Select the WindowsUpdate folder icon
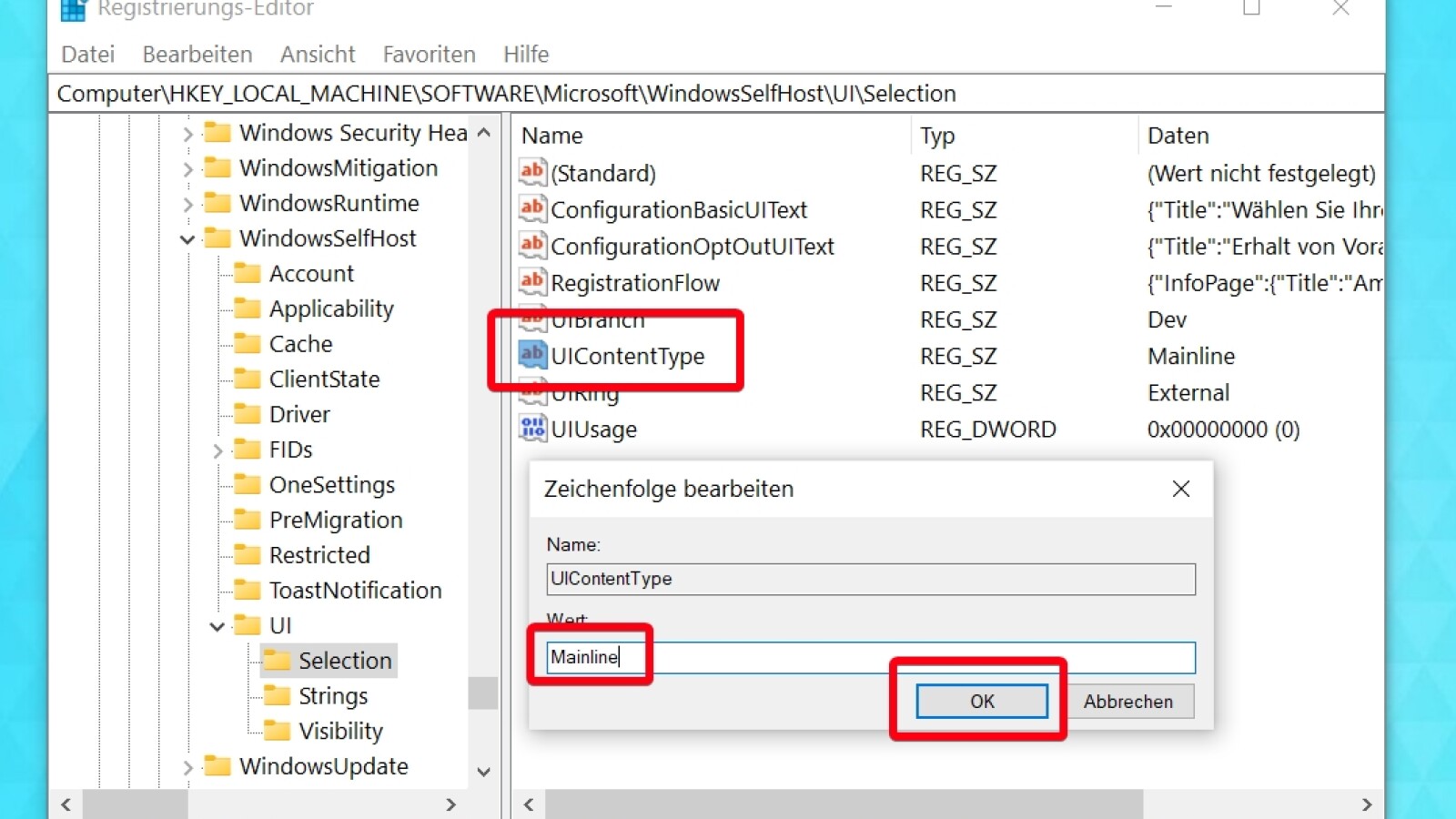This screenshot has height=819, width=1456. click(x=217, y=766)
